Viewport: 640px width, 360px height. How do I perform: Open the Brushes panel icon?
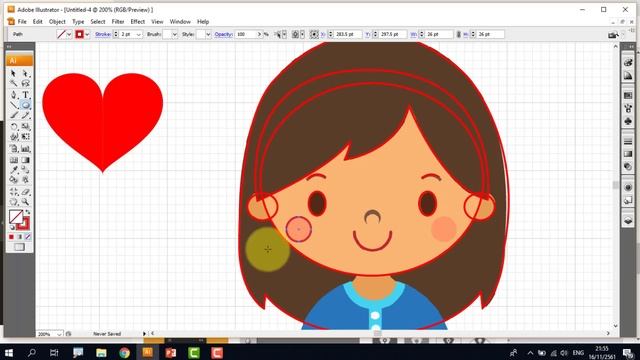(x=628, y=108)
